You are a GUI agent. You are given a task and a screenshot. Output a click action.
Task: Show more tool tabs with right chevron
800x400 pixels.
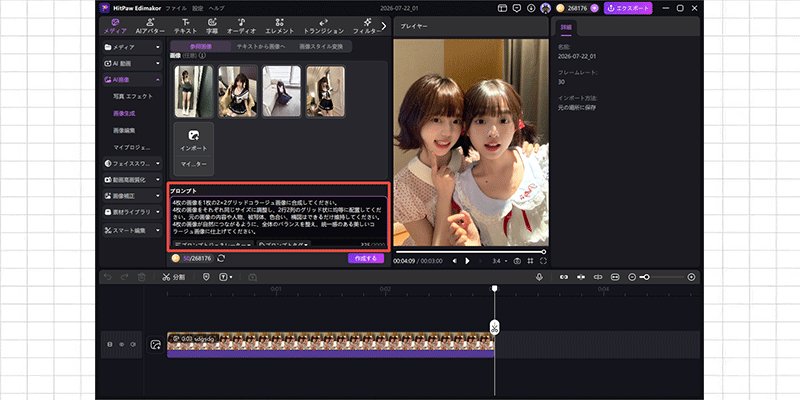[x=384, y=26]
